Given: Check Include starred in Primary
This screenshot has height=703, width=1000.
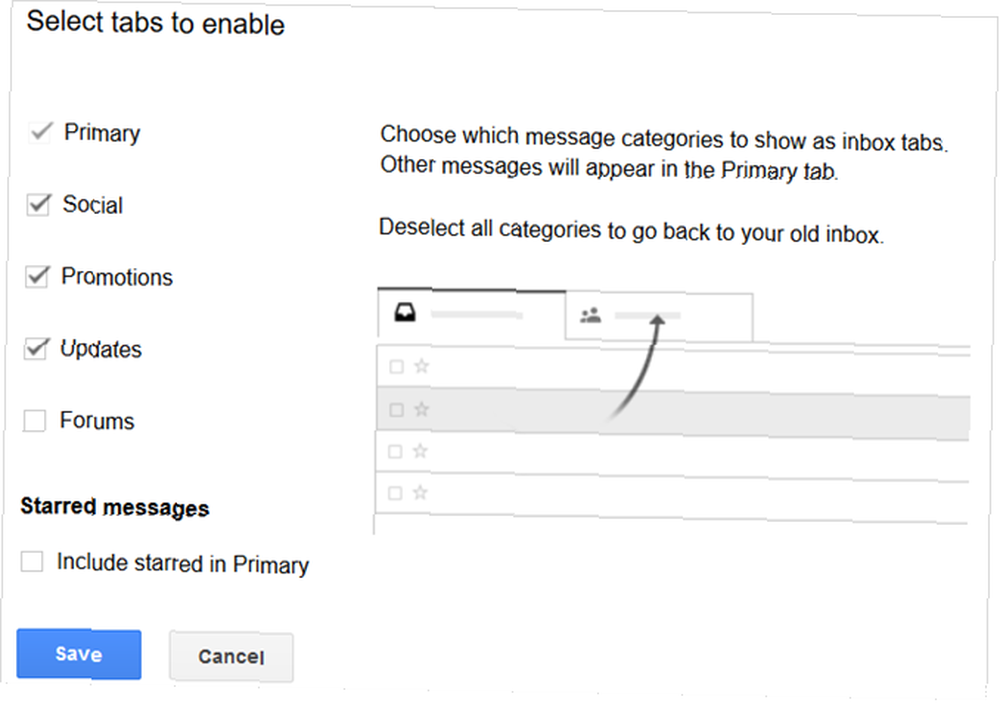Looking at the screenshot, I should click(32, 561).
